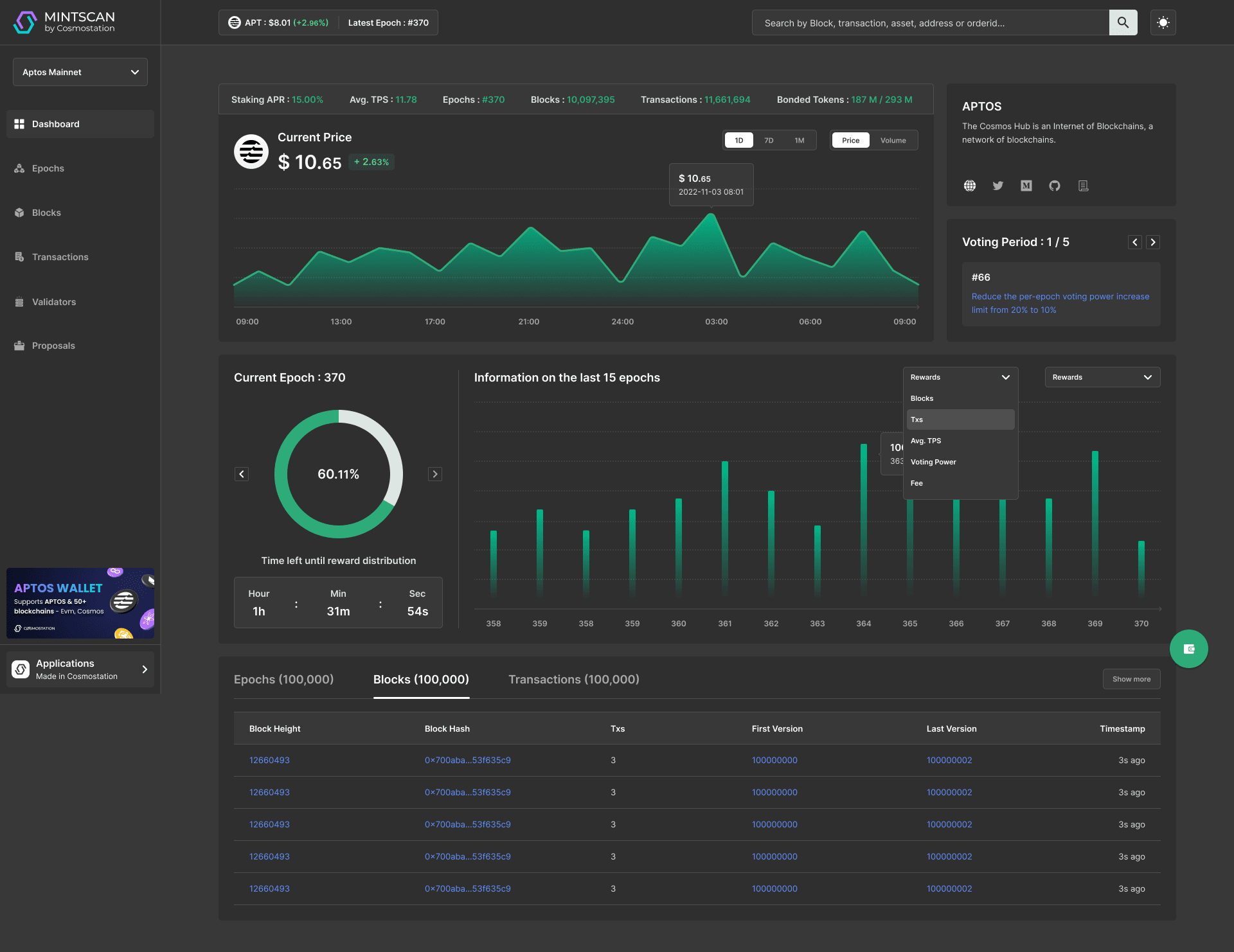Toggle light theme with sun icon

pos(1163,22)
